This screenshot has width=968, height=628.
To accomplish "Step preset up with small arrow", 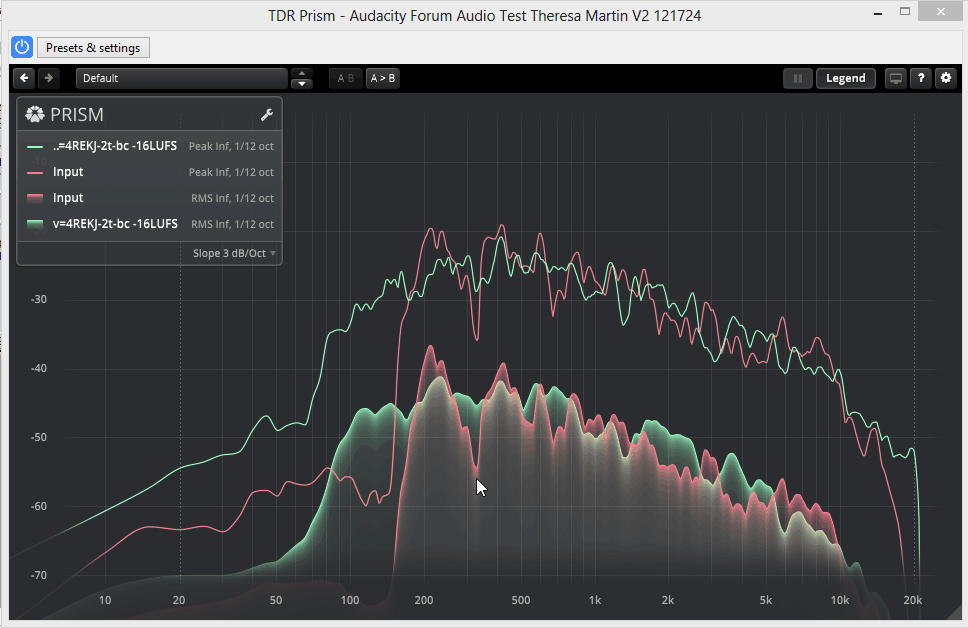I will 301,73.
